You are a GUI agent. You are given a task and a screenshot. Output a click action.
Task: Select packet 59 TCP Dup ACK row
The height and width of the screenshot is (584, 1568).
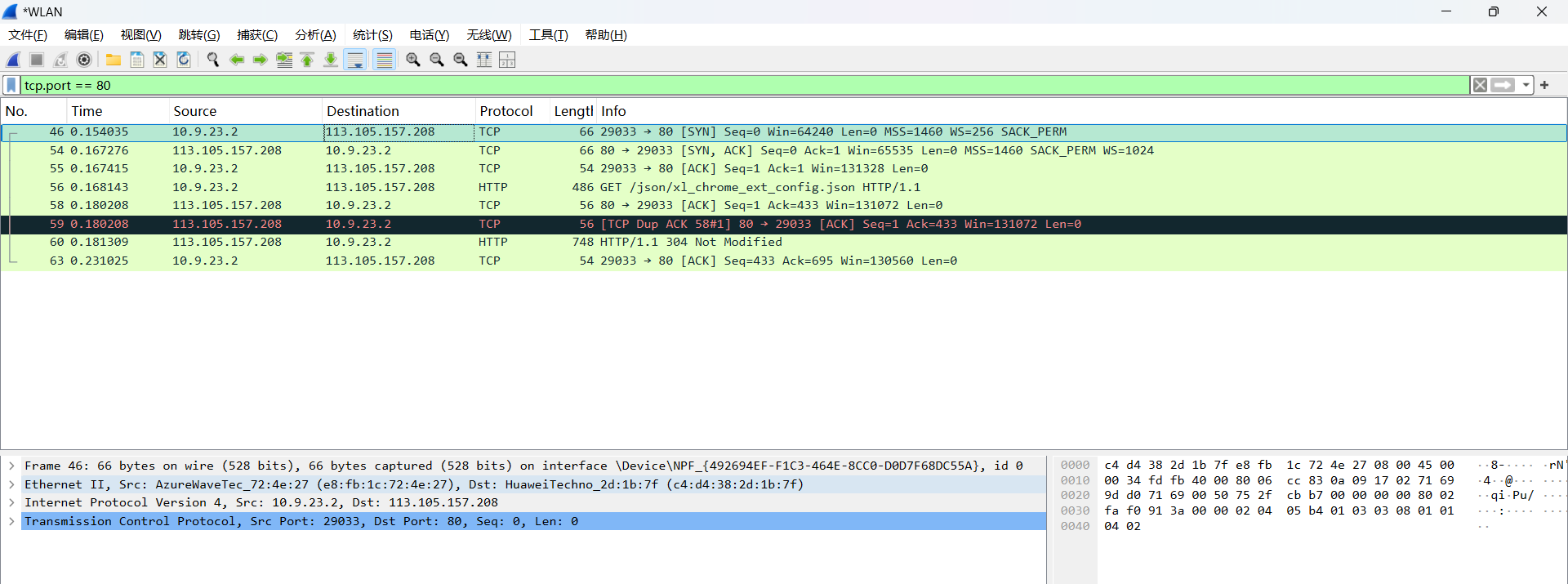coord(784,224)
